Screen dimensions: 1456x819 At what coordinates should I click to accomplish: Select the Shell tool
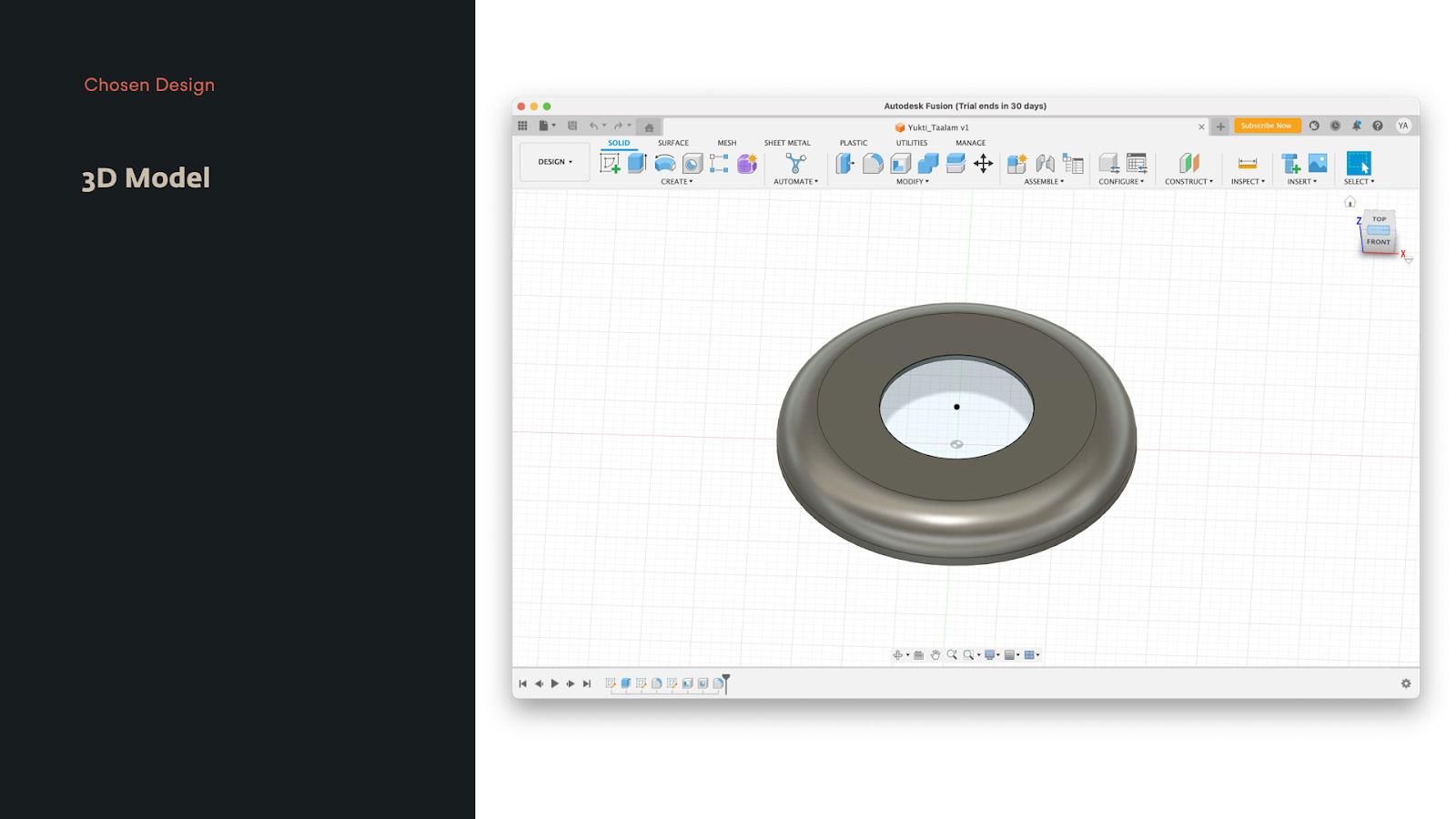tap(901, 163)
